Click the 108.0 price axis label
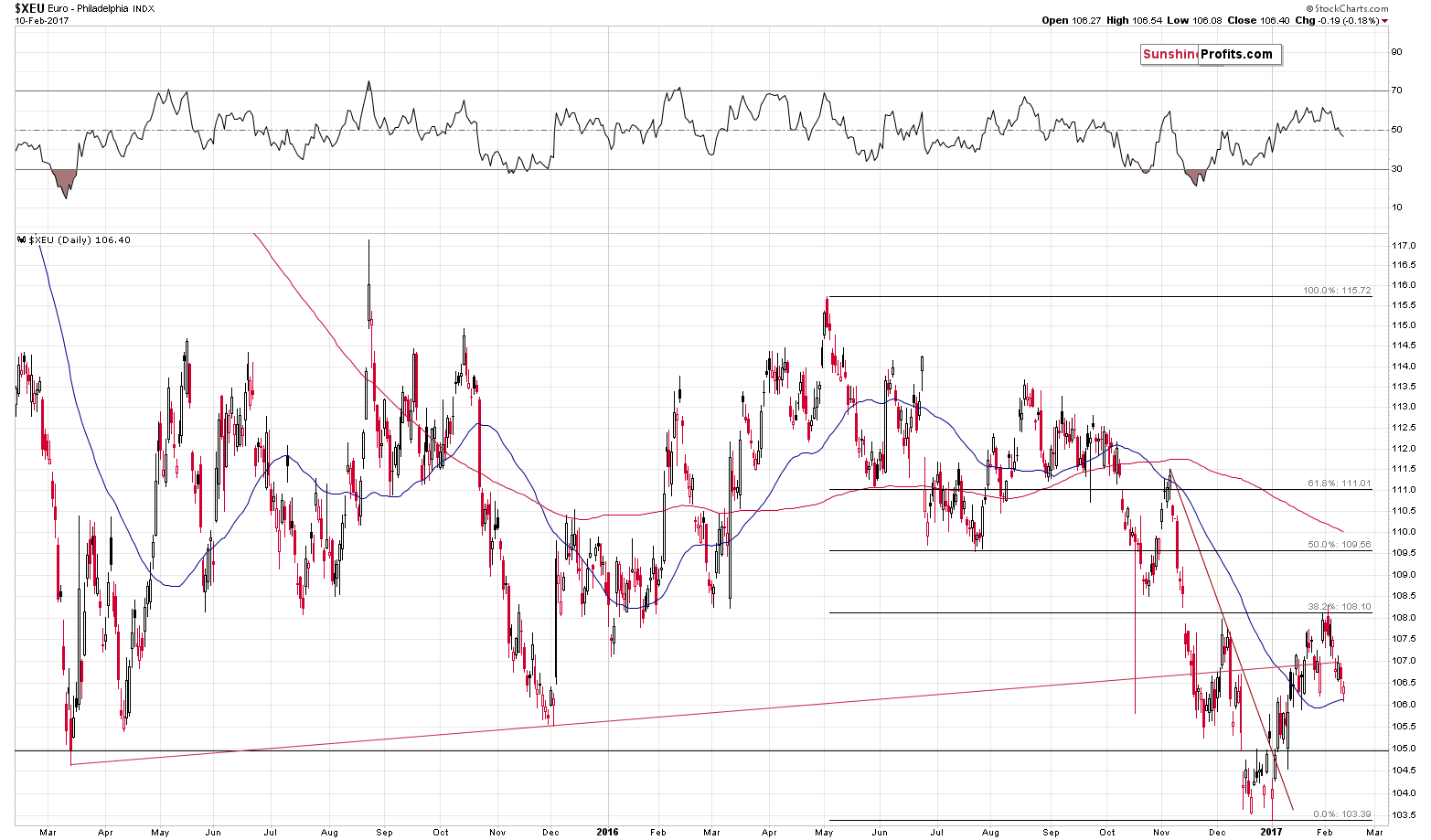Viewport: 1431px width, 840px height. coord(1404,618)
